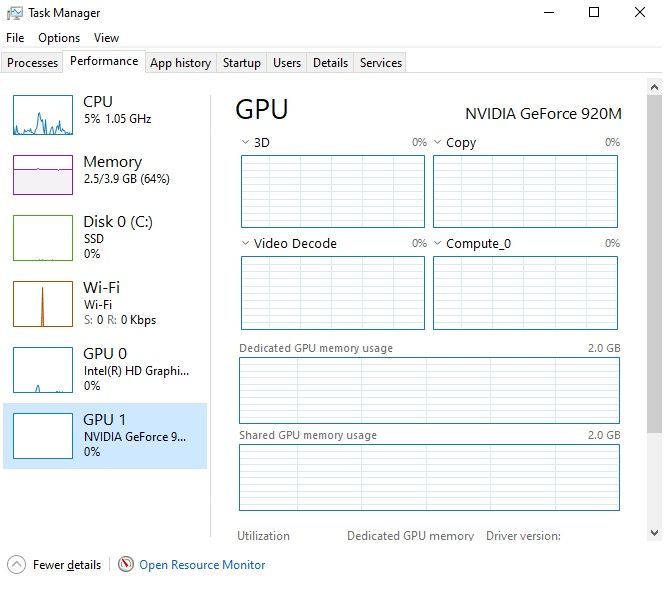
Task: Select the Memory usage mini graph
Action: tap(43, 175)
